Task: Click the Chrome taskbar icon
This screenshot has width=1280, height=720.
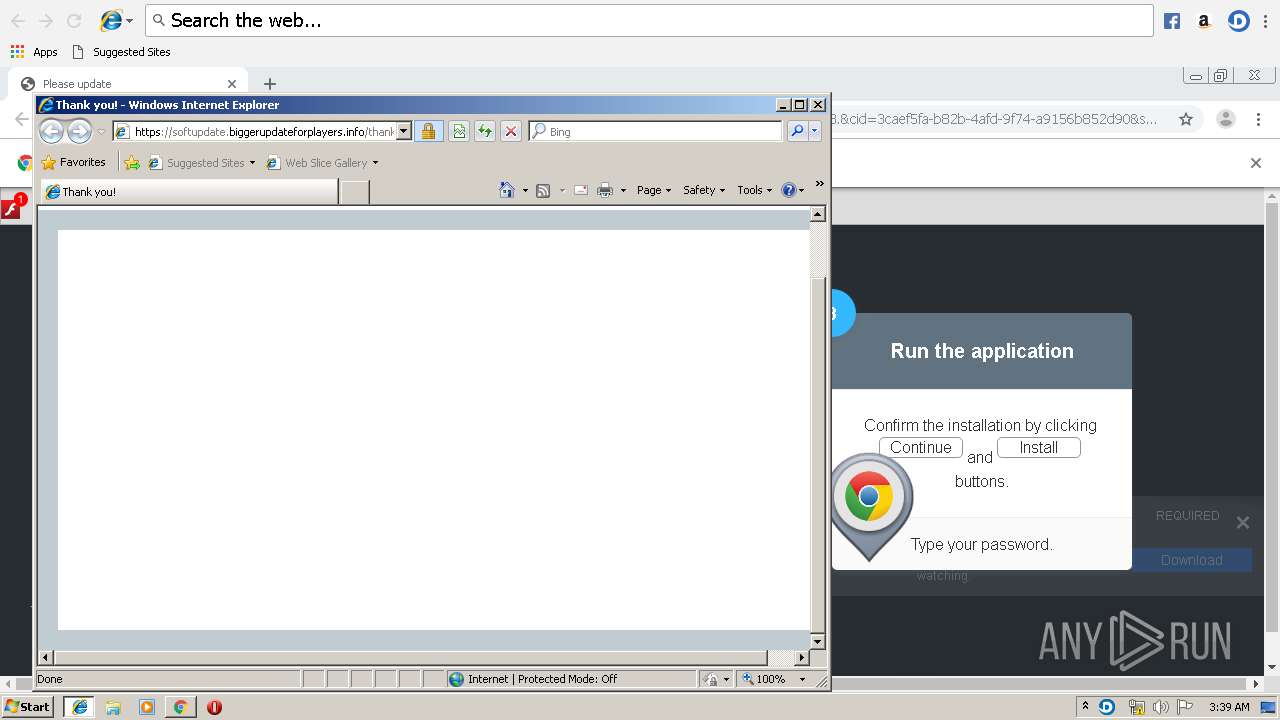Action: (x=180, y=707)
